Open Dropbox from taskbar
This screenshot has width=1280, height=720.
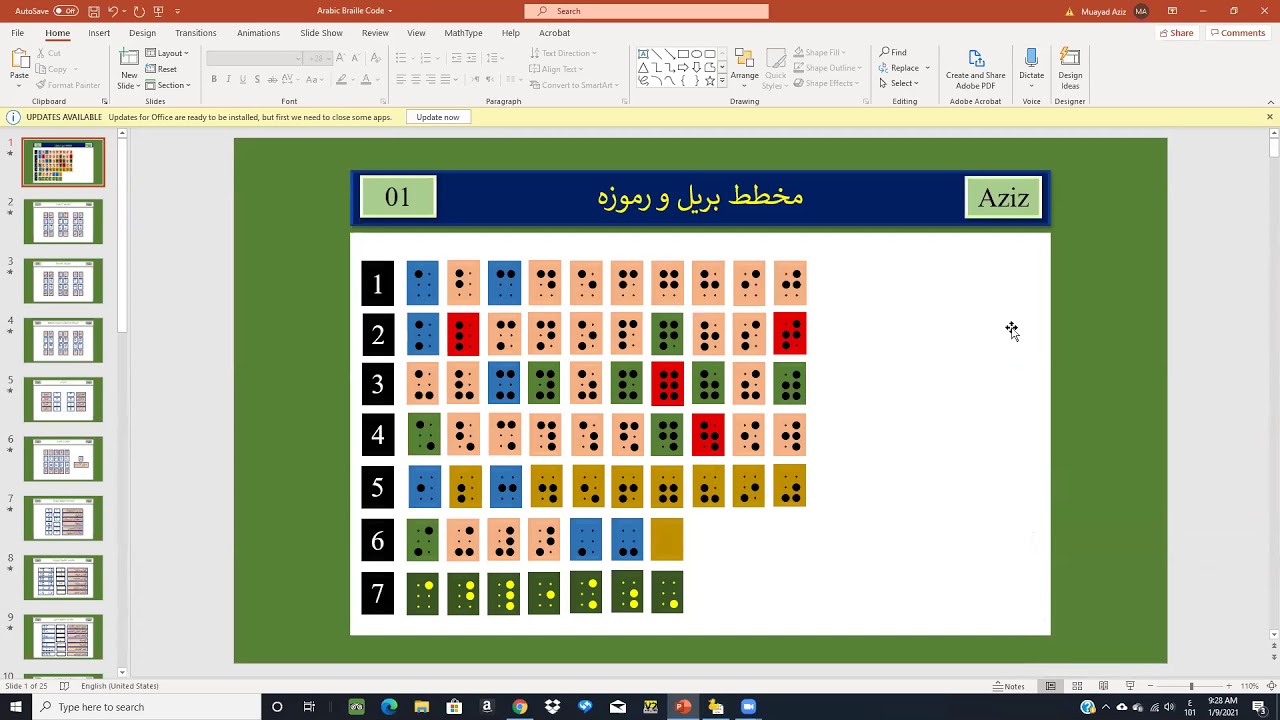(553, 707)
